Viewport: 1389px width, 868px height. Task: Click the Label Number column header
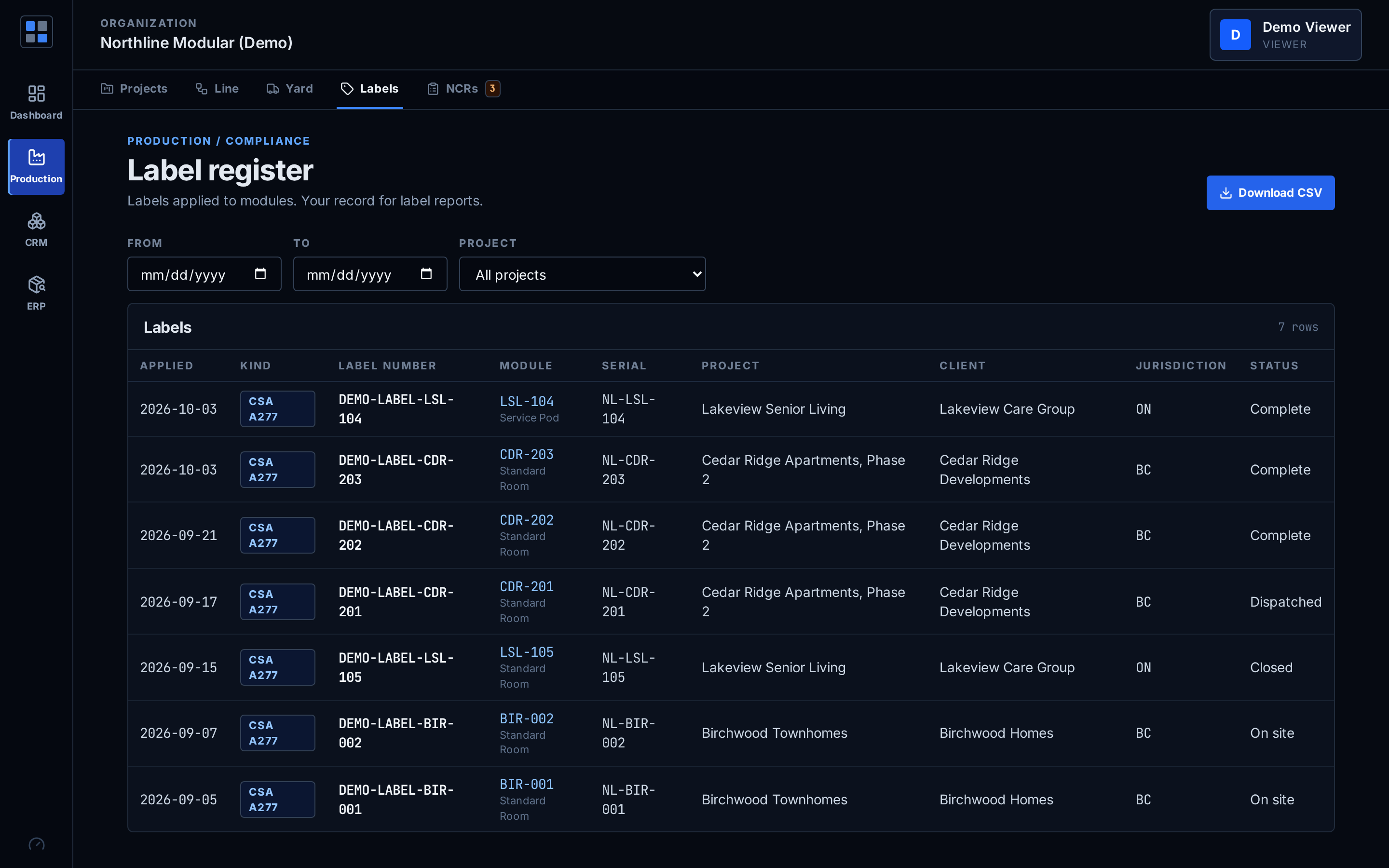coord(387,366)
